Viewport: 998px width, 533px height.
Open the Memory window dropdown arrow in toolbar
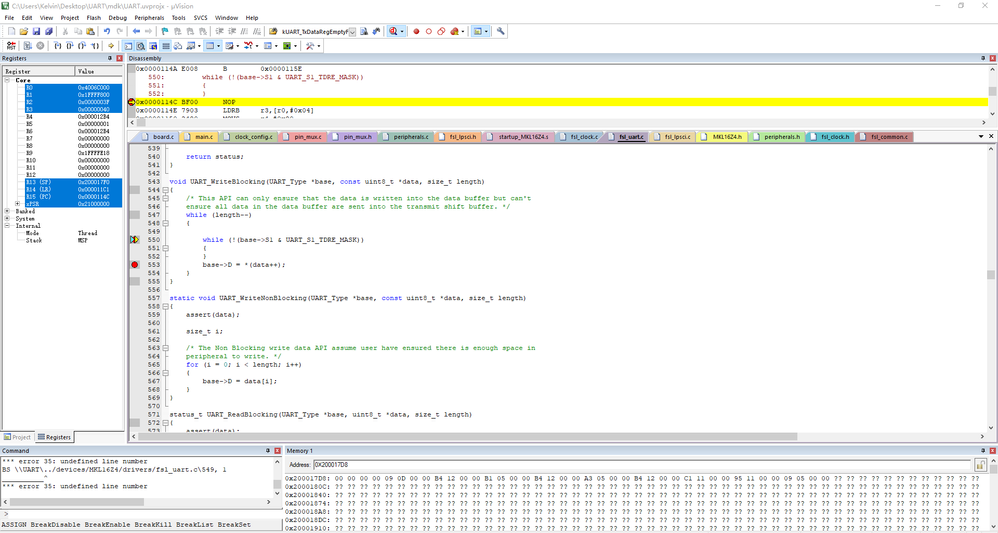tap(218, 46)
